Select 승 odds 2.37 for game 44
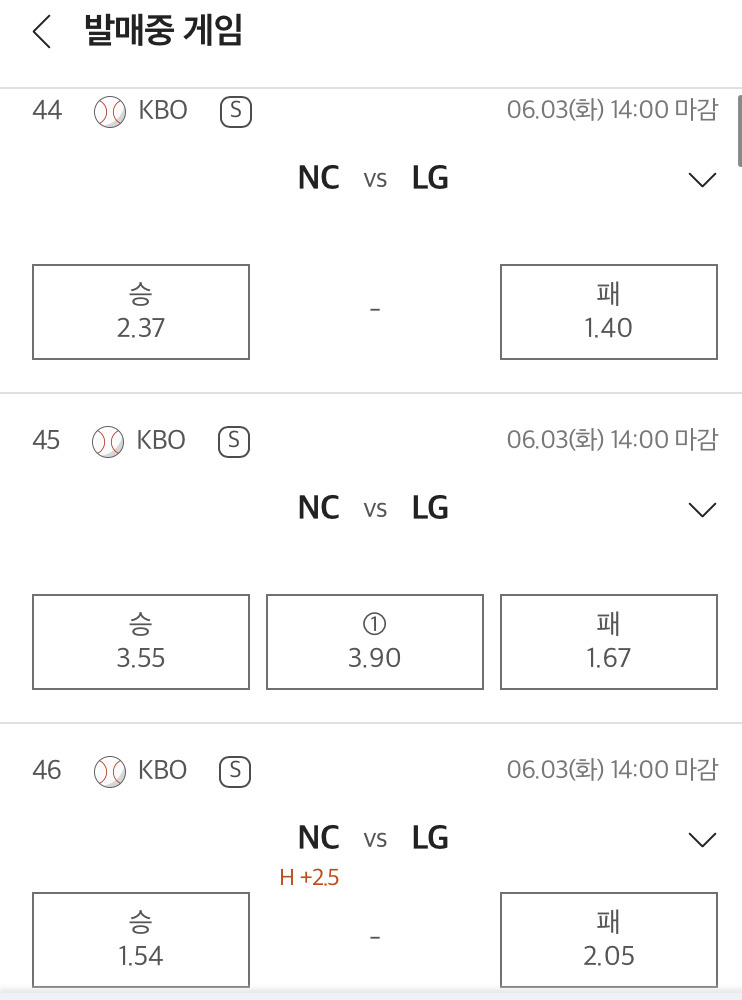 tap(141, 311)
